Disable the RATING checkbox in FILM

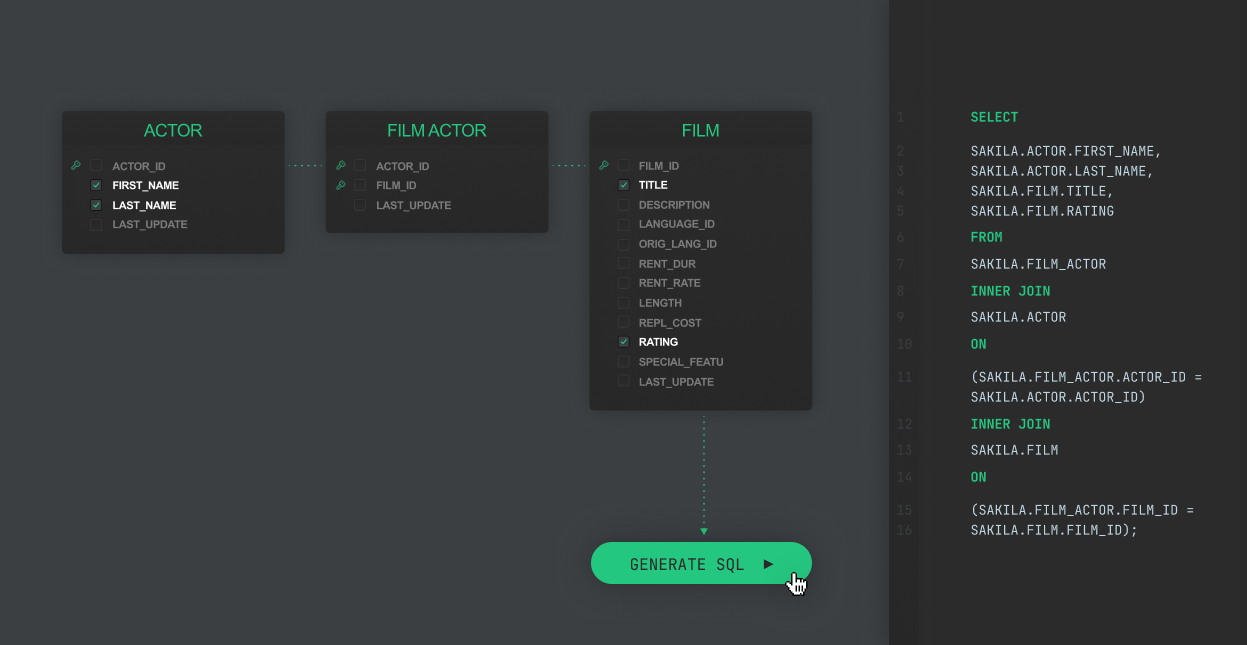point(623,341)
